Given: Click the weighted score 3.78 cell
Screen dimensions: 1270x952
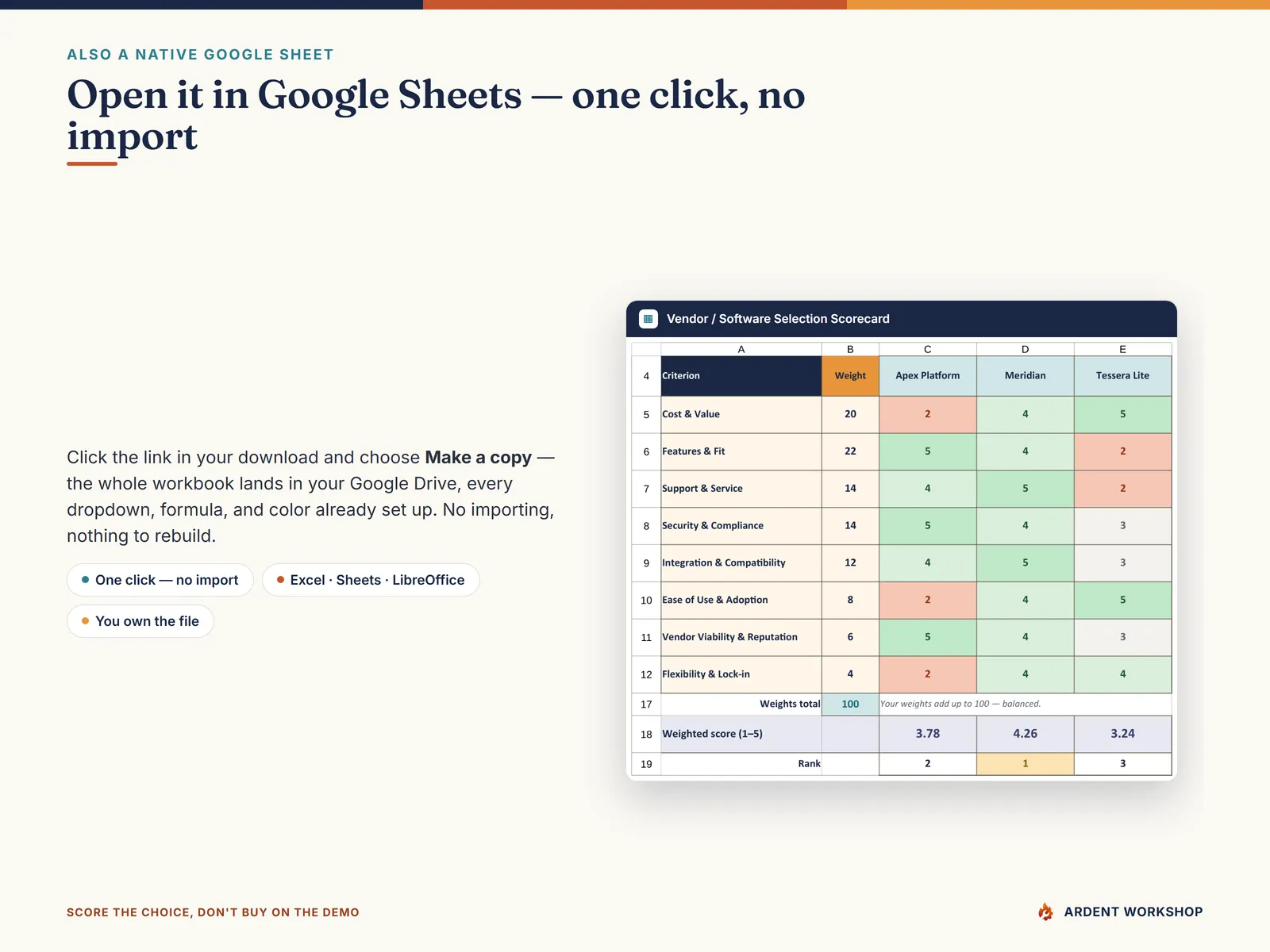Looking at the screenshot, I should 928,734.
